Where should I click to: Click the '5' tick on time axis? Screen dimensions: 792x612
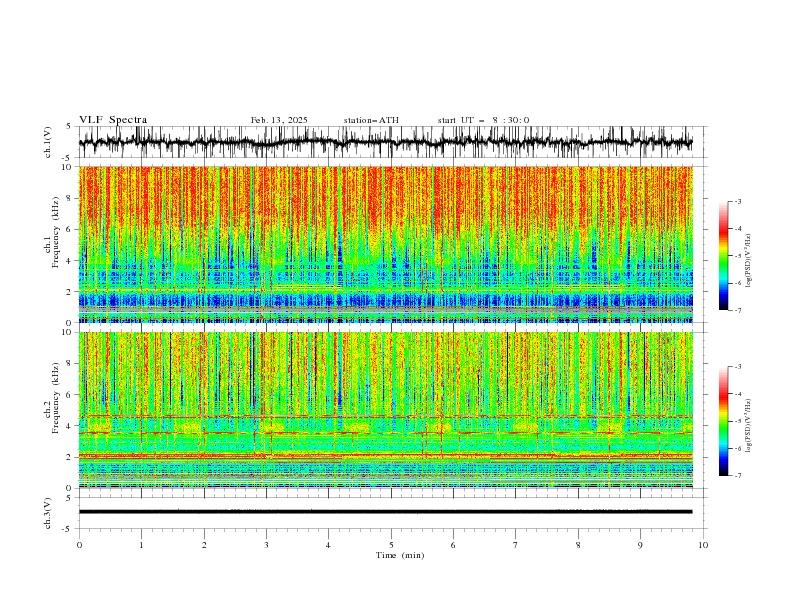coord(391,545)
